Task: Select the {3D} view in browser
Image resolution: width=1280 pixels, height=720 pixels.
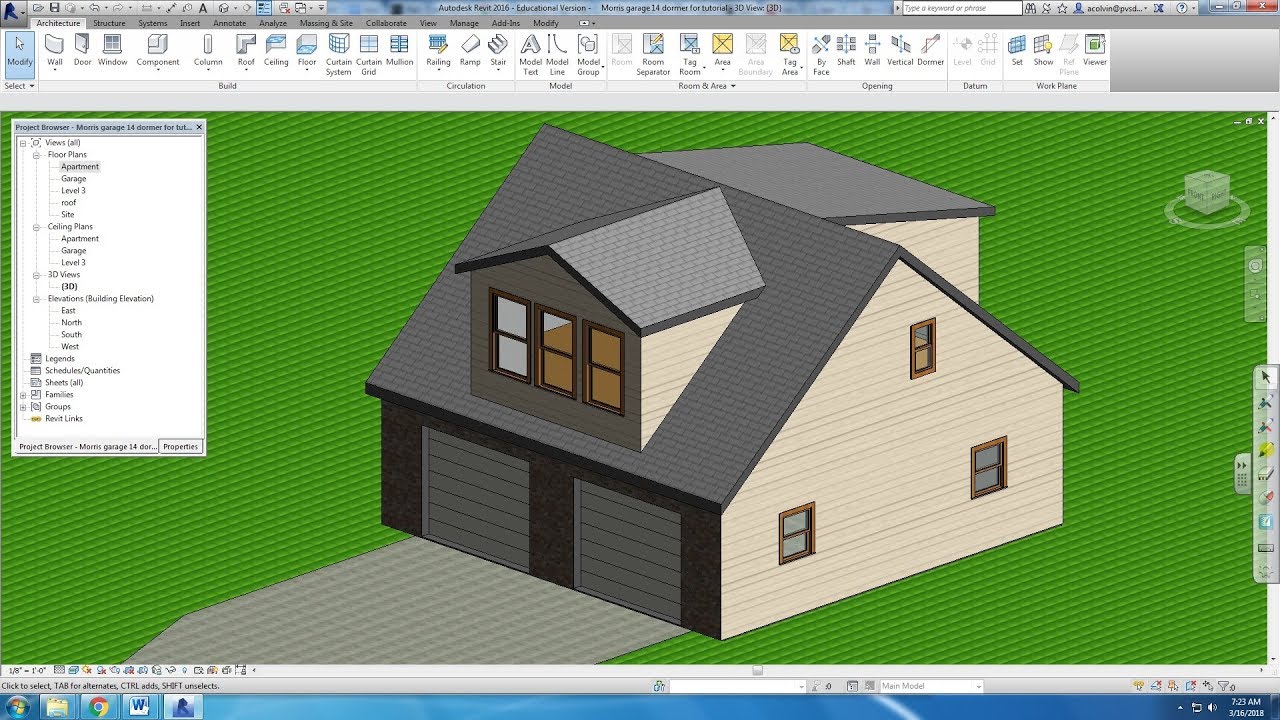Action: click(x=69, y=287)
